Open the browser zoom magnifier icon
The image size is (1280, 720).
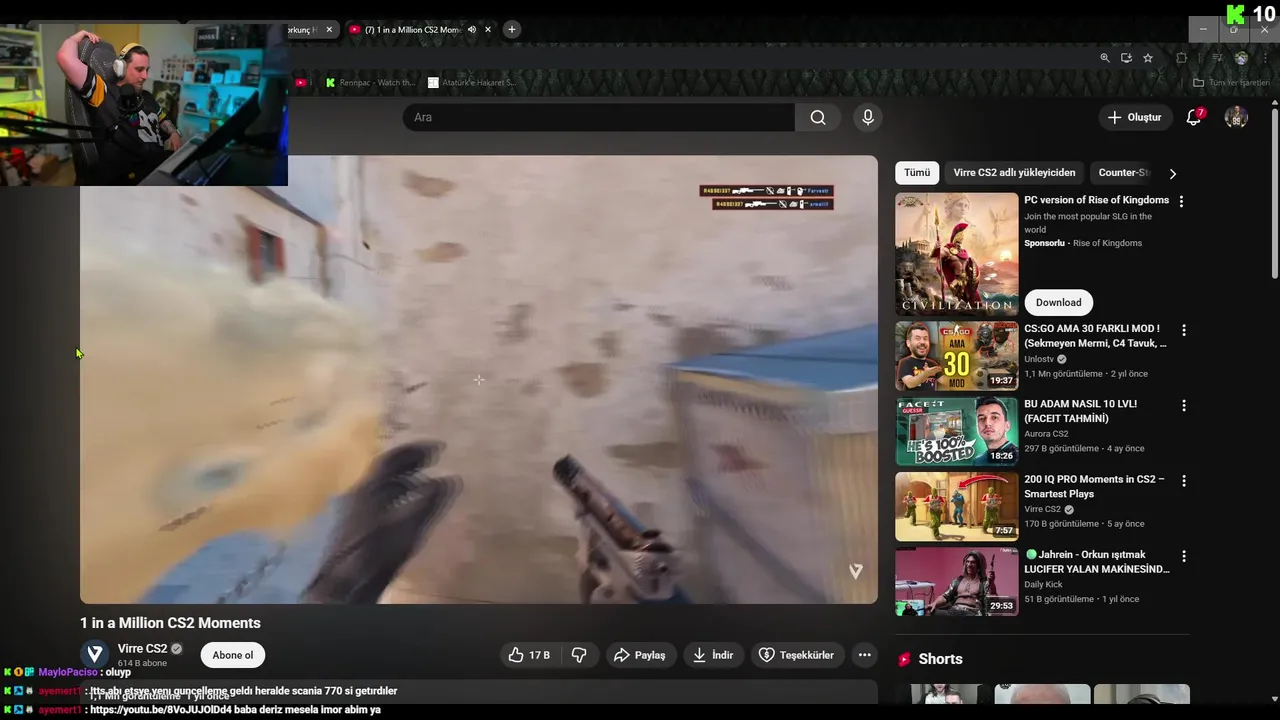point(1105,58)
